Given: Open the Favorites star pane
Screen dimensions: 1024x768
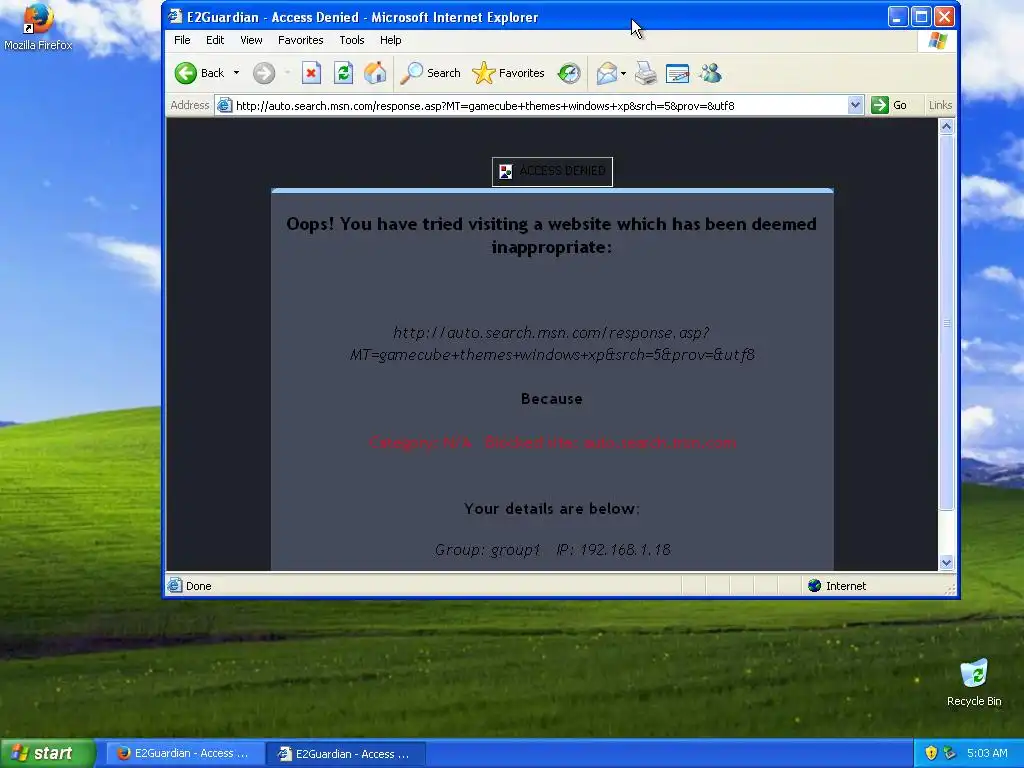Looking at the screenshot, I should point(508,73).
